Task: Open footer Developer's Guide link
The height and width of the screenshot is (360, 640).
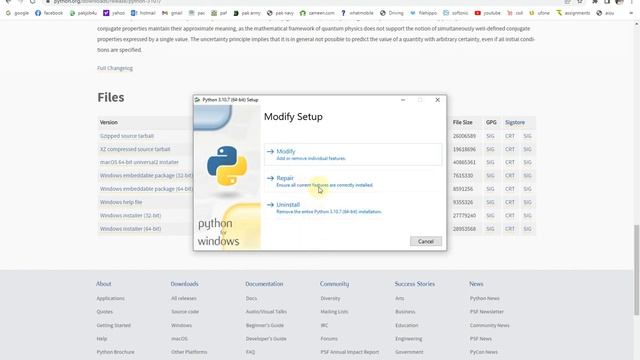Action: click(x=266, y=339)
